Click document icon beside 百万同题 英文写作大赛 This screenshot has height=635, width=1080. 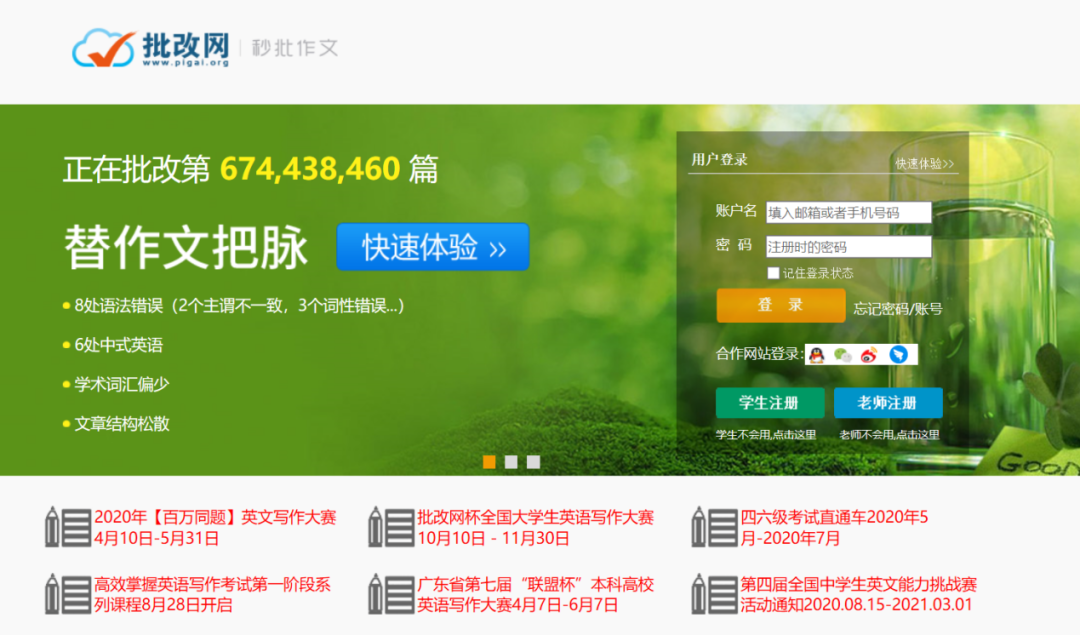pyautogui.click(x=68, y=527)
